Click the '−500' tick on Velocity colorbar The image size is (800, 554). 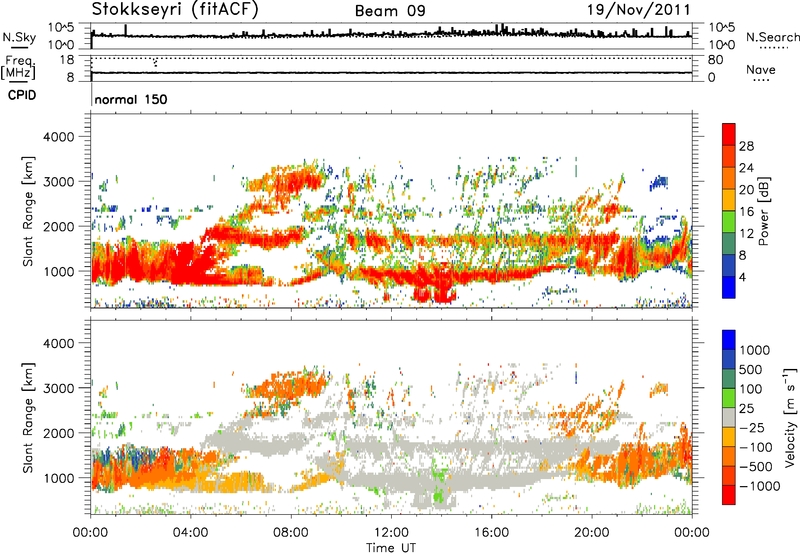(x=755, y=466)
